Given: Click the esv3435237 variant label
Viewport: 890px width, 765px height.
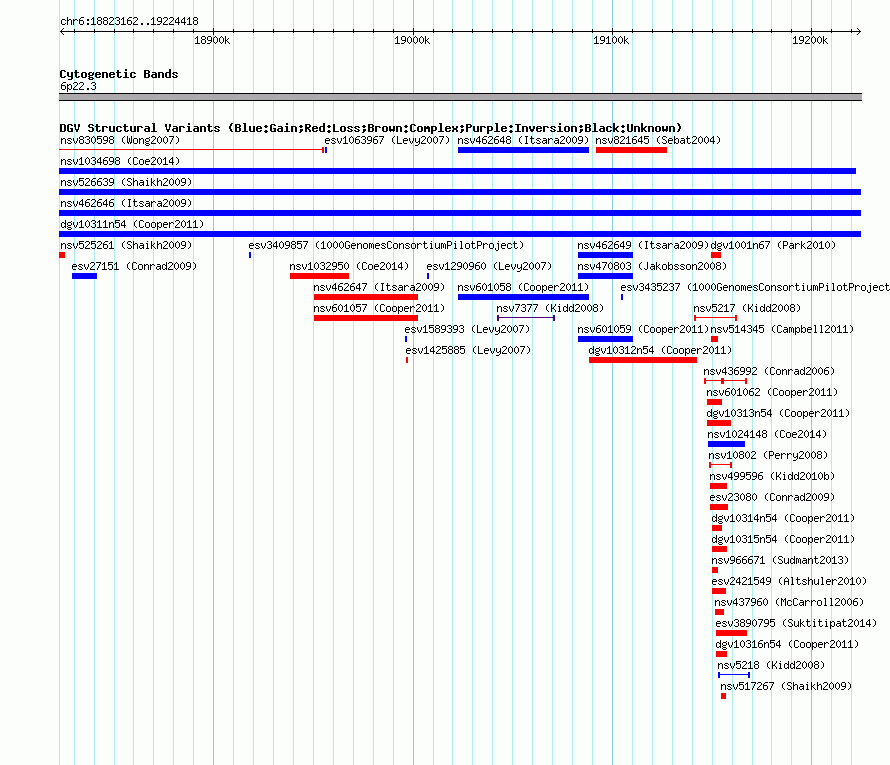Looking at the screenshot, I should [x=755, y=287].
